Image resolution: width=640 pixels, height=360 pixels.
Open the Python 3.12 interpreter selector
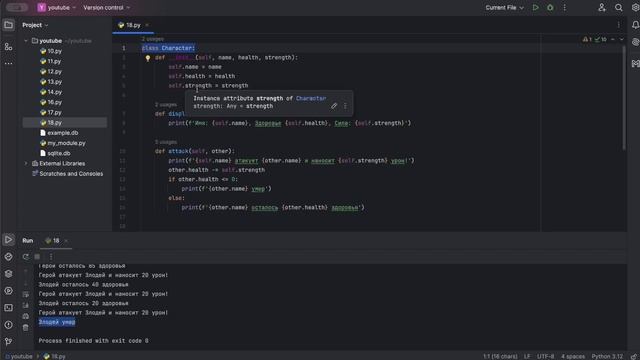[607, 356]
